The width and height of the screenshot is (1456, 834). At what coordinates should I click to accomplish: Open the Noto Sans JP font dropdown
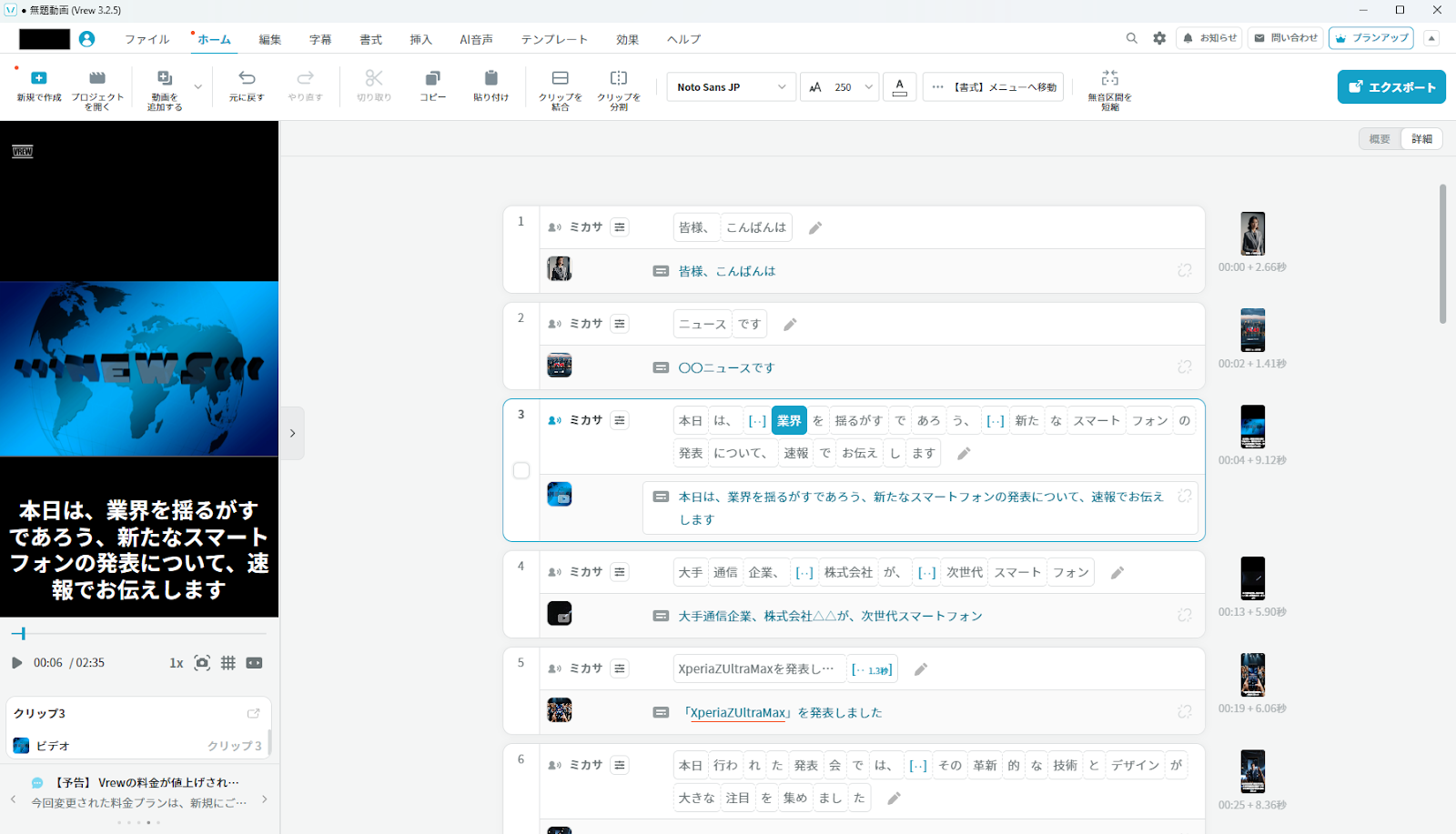[x=731, y=87]
